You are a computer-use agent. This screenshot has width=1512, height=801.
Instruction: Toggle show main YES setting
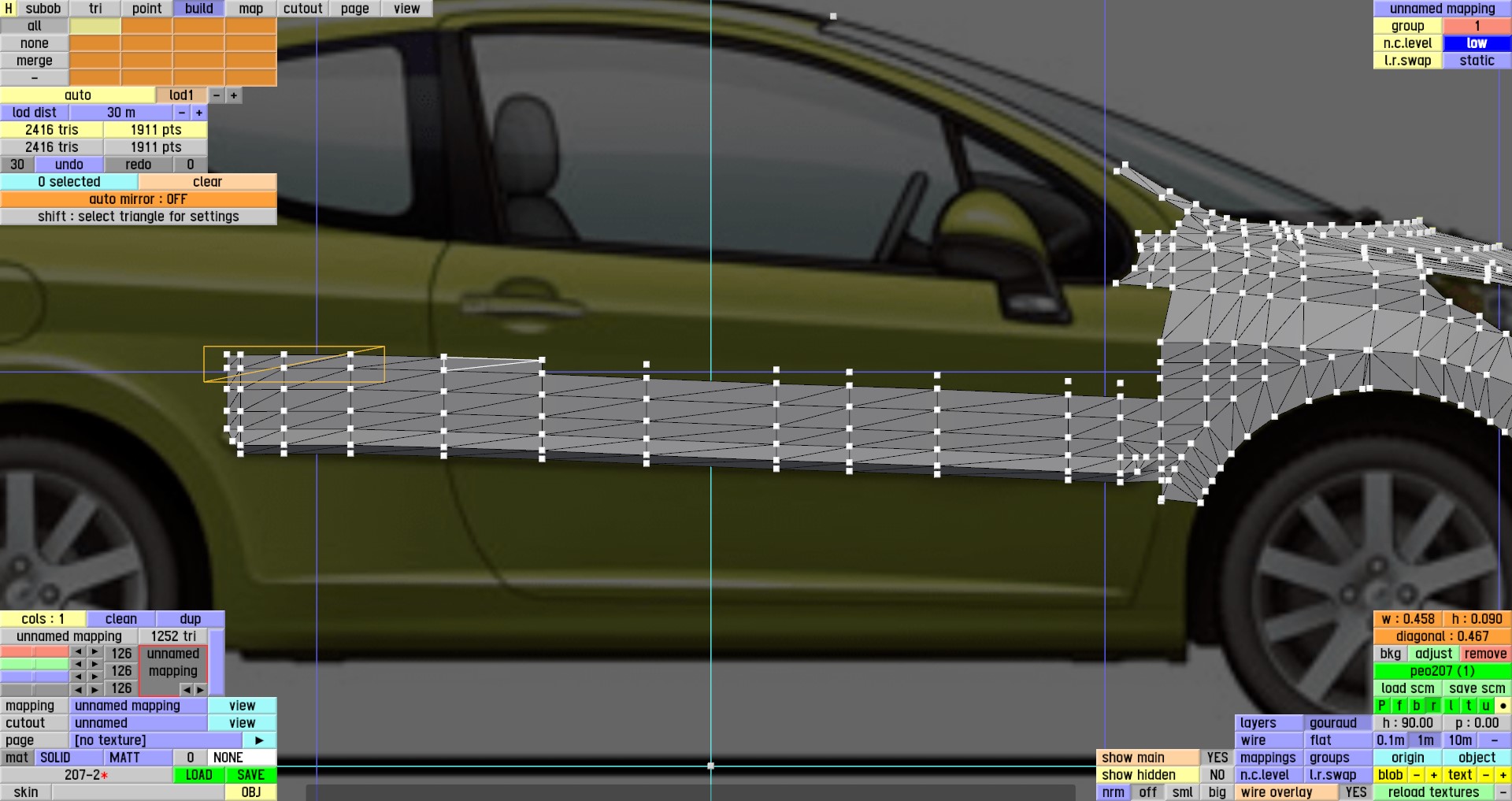1217,758
